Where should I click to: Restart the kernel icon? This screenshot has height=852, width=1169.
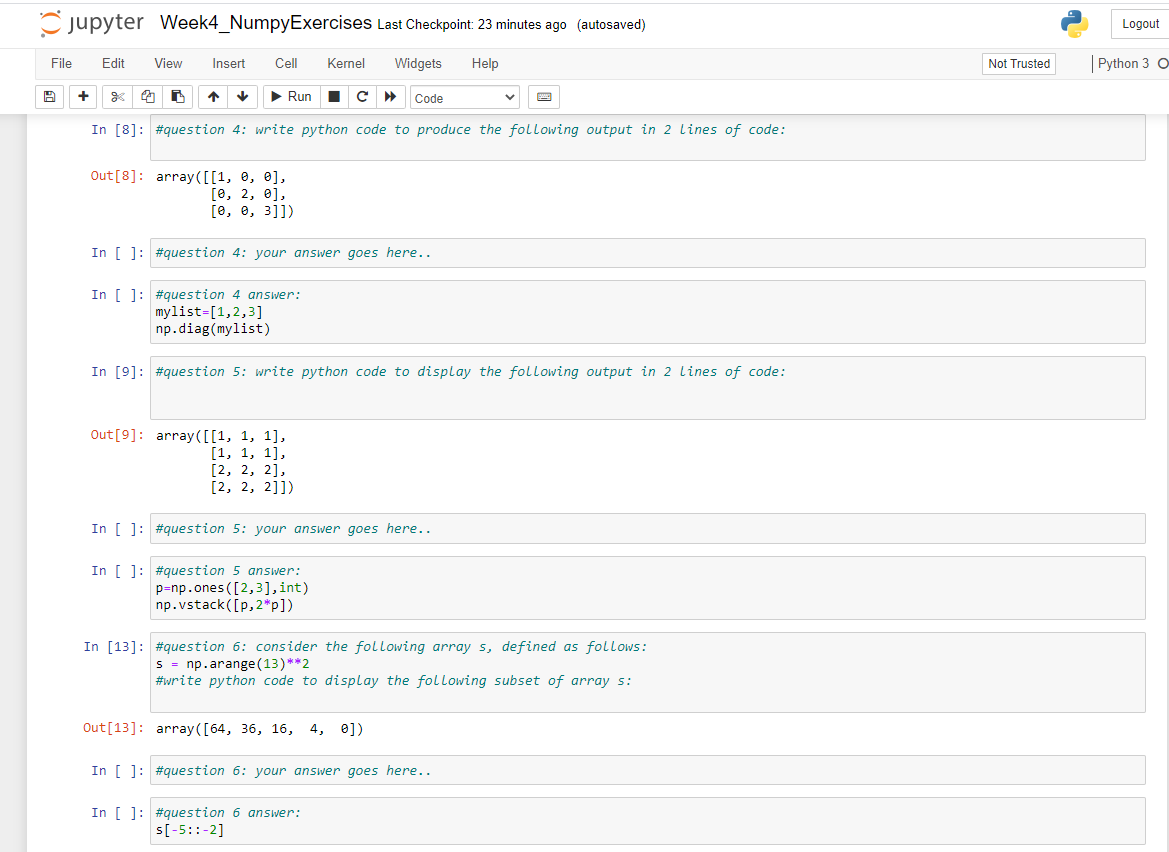(362, 97)
